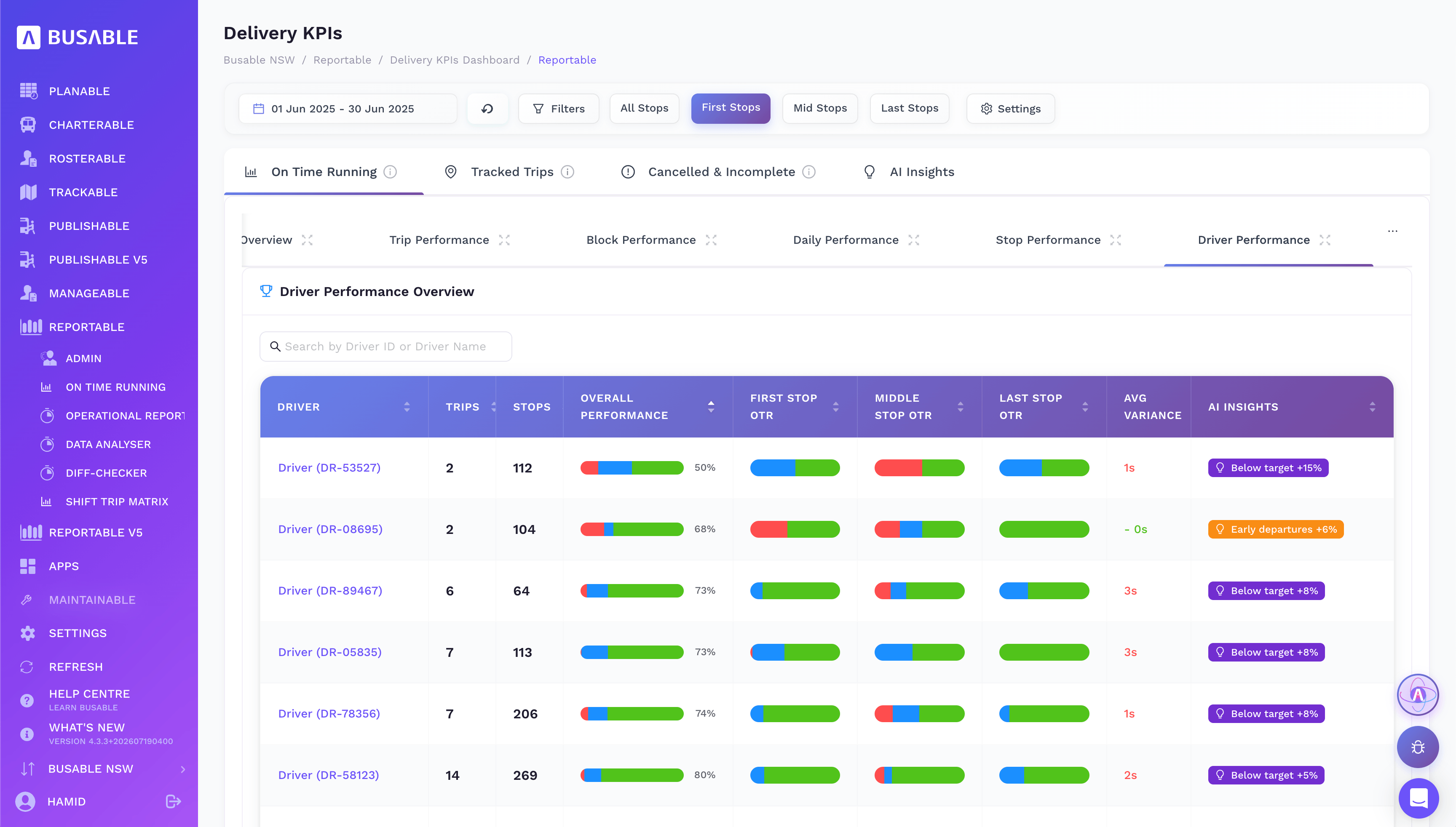The height and width of the screenshot is (827, 1456).
Task: Click the driver search input field
Action: coord(385,346)
